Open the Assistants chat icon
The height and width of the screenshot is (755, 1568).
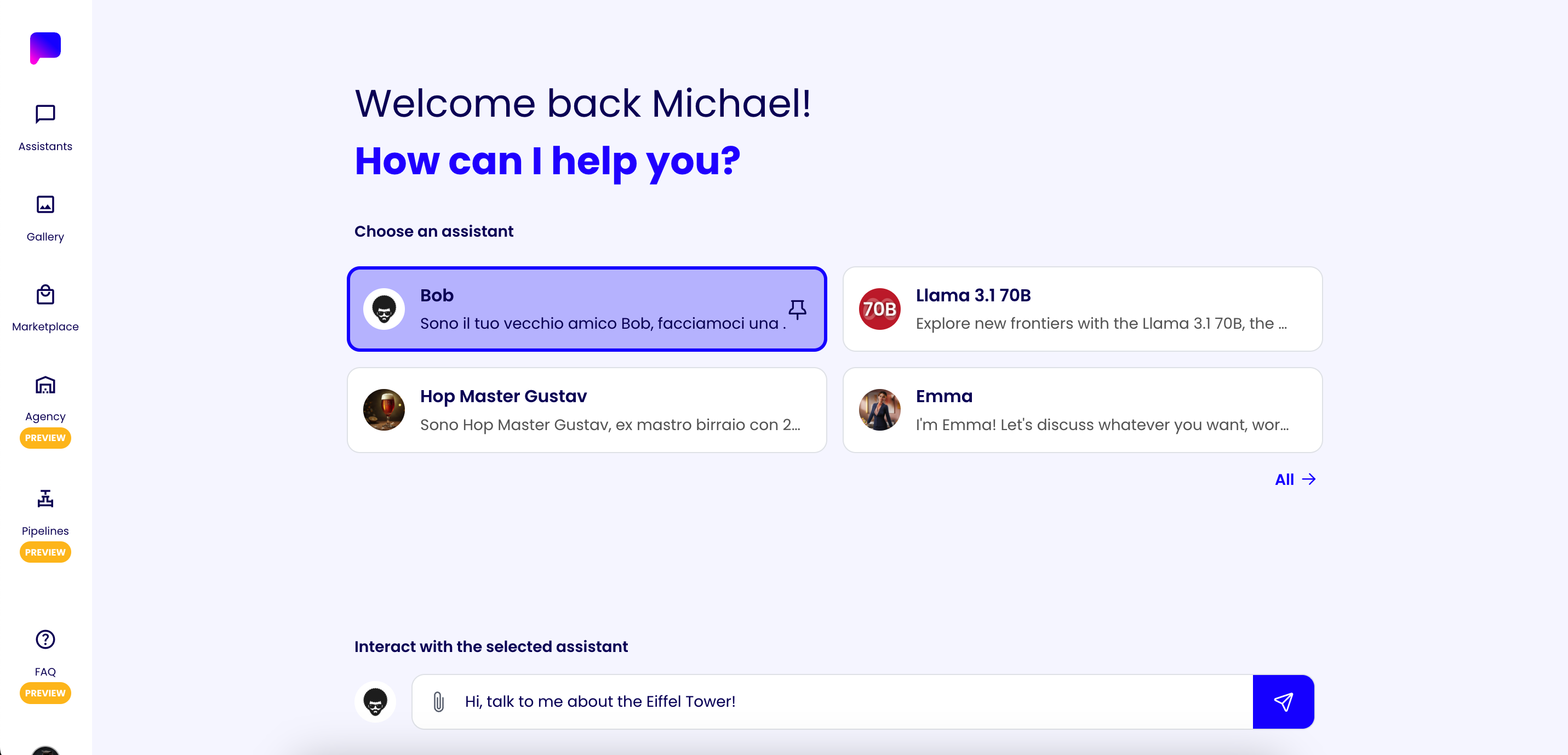45,114
